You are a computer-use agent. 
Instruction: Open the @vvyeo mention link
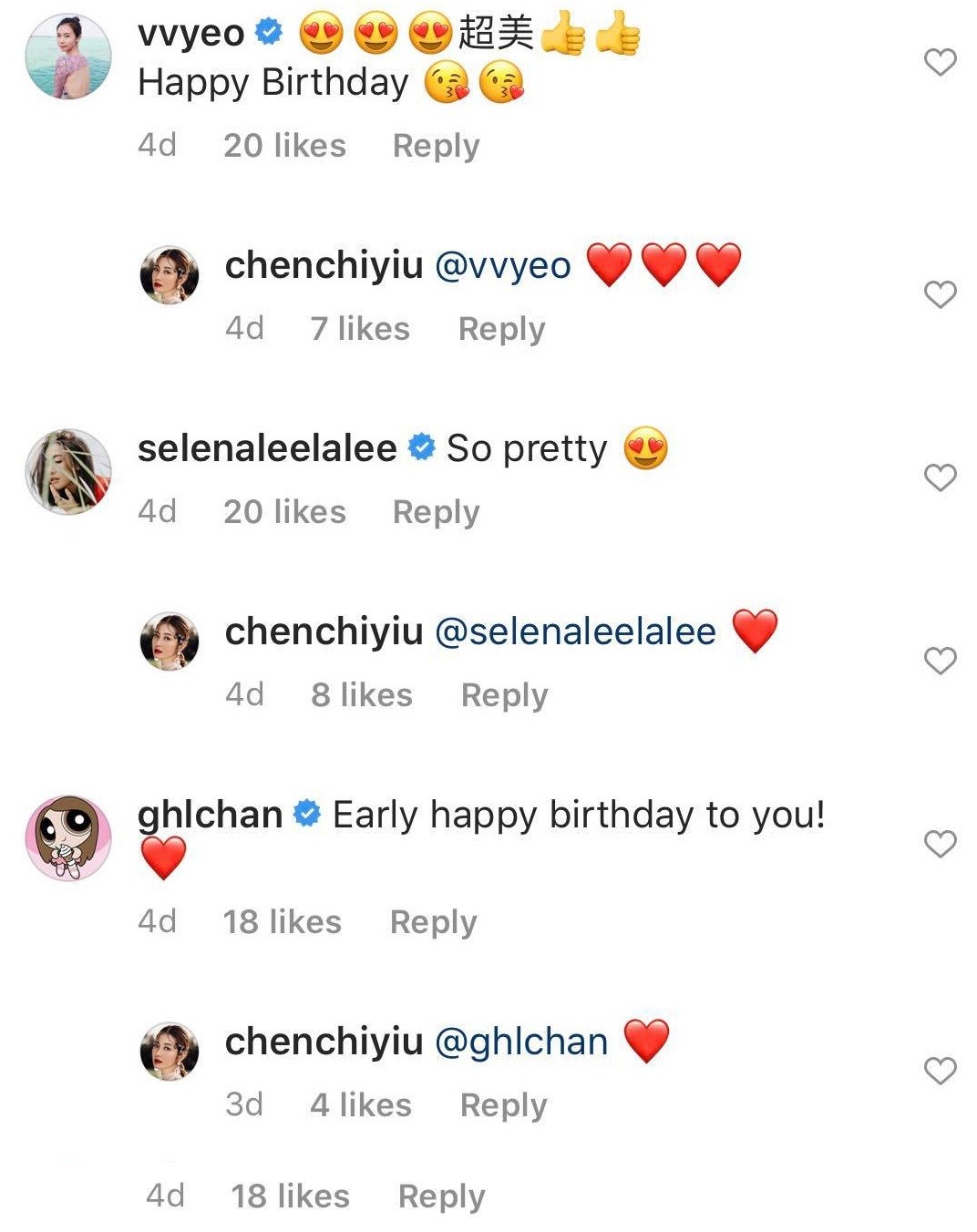click(503, 266)
